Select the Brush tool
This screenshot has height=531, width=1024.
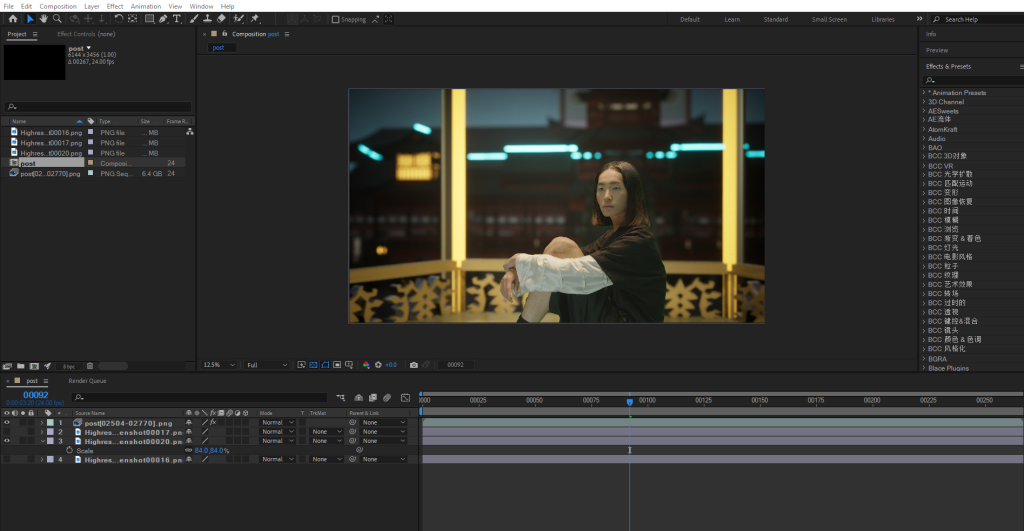pos(194,19)
